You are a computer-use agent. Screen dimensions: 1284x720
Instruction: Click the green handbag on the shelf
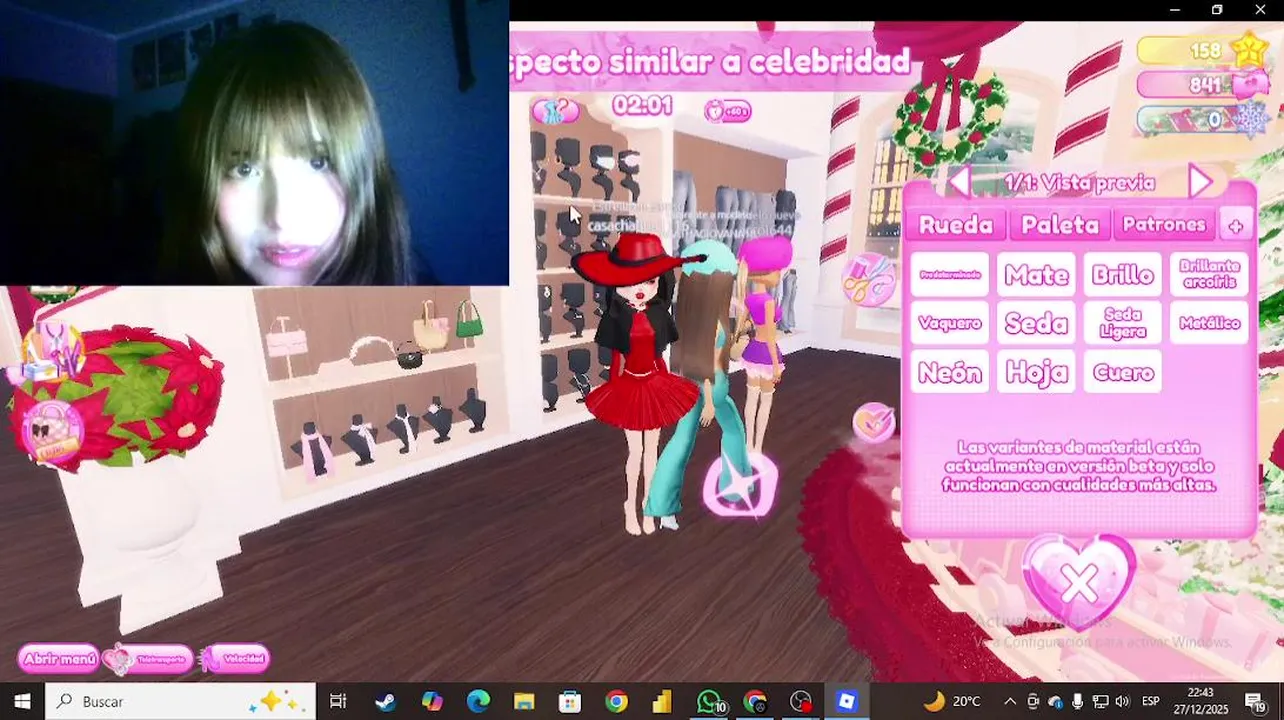(x=469, y=320)
